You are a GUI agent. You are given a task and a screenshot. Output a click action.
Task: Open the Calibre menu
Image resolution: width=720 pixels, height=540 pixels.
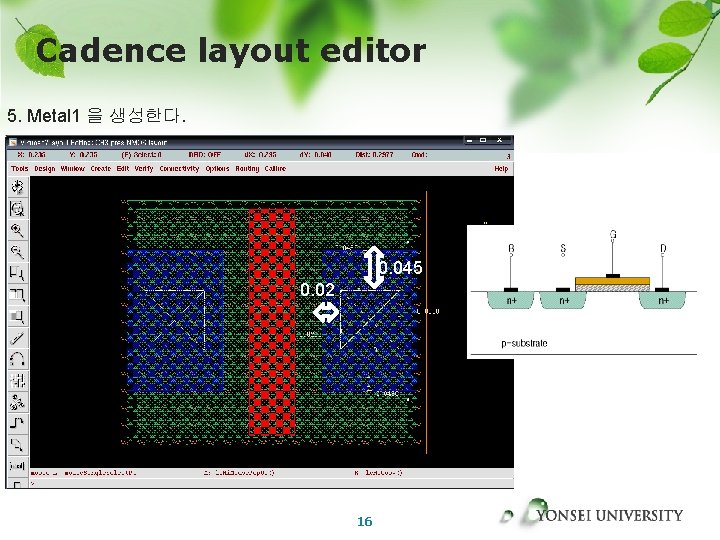pyautogui.click(x=275, y=169)
